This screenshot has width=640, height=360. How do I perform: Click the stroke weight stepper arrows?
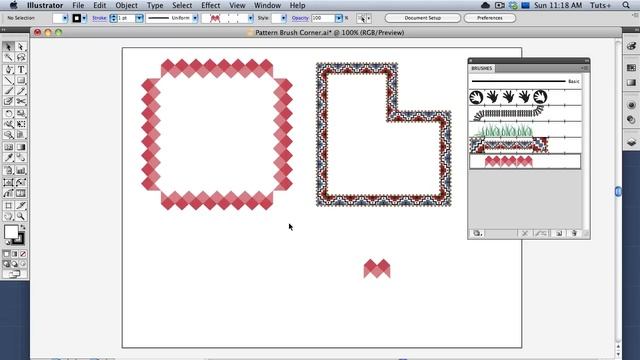113,18
